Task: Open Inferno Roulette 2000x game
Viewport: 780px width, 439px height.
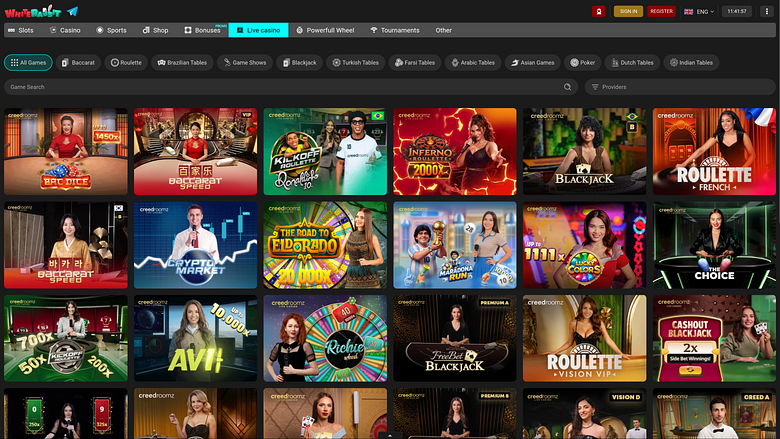Action: click(x=455, y=151)
